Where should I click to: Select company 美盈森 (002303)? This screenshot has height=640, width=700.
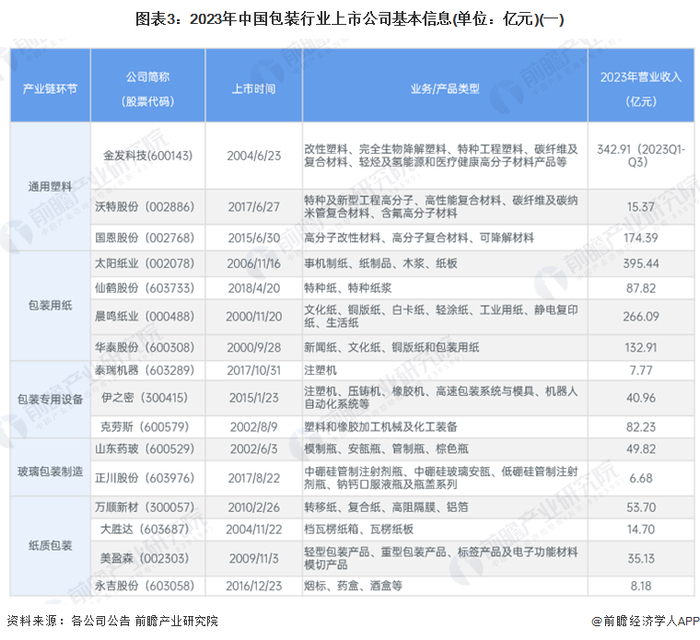(x=145, y=558)
